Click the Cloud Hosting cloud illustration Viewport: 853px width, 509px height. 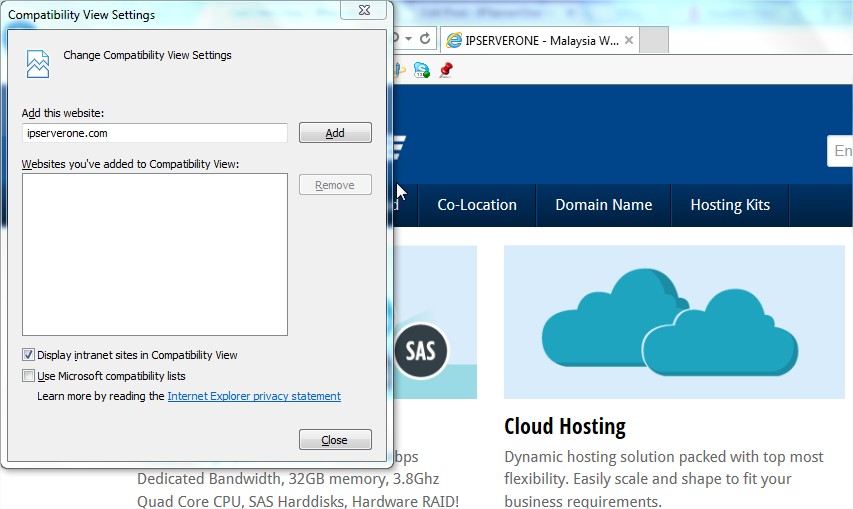pyautogui.click(x=674, y=322)
